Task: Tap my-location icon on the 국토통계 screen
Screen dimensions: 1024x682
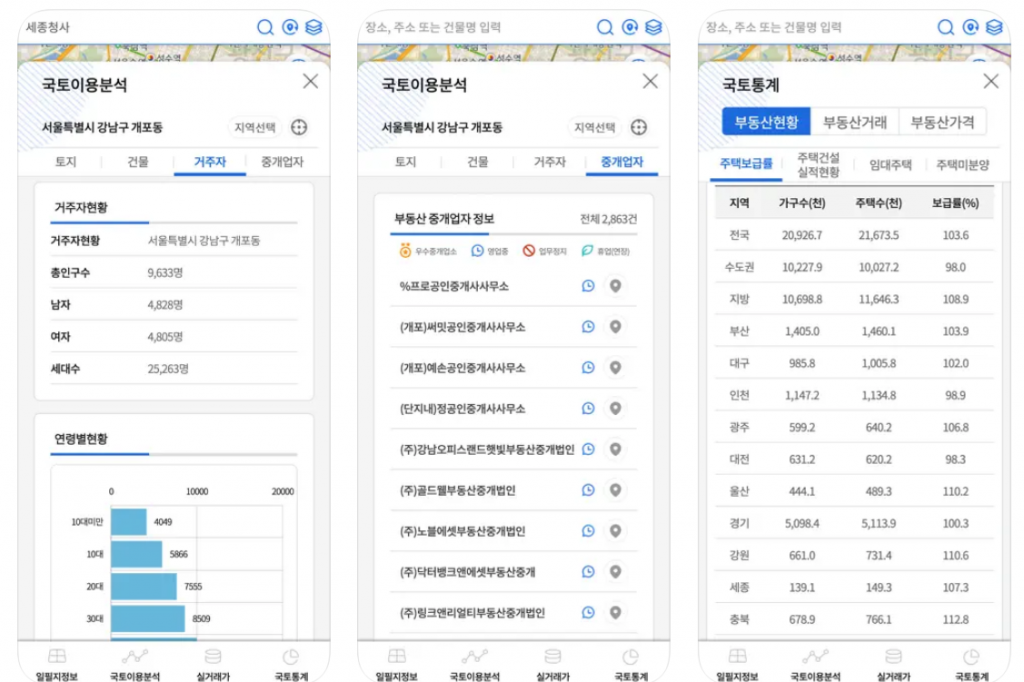Action: (x=971, y=27)
